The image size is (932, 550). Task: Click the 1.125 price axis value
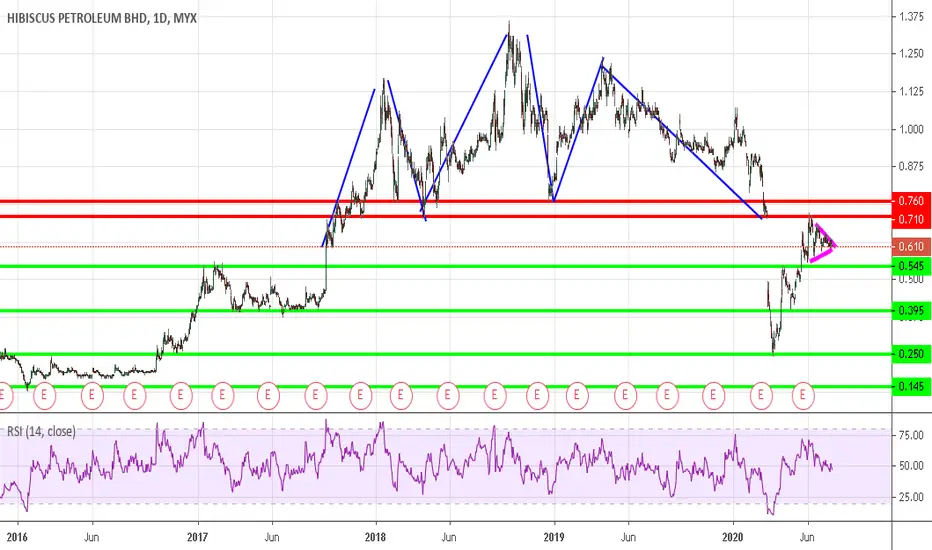[911, 92]
